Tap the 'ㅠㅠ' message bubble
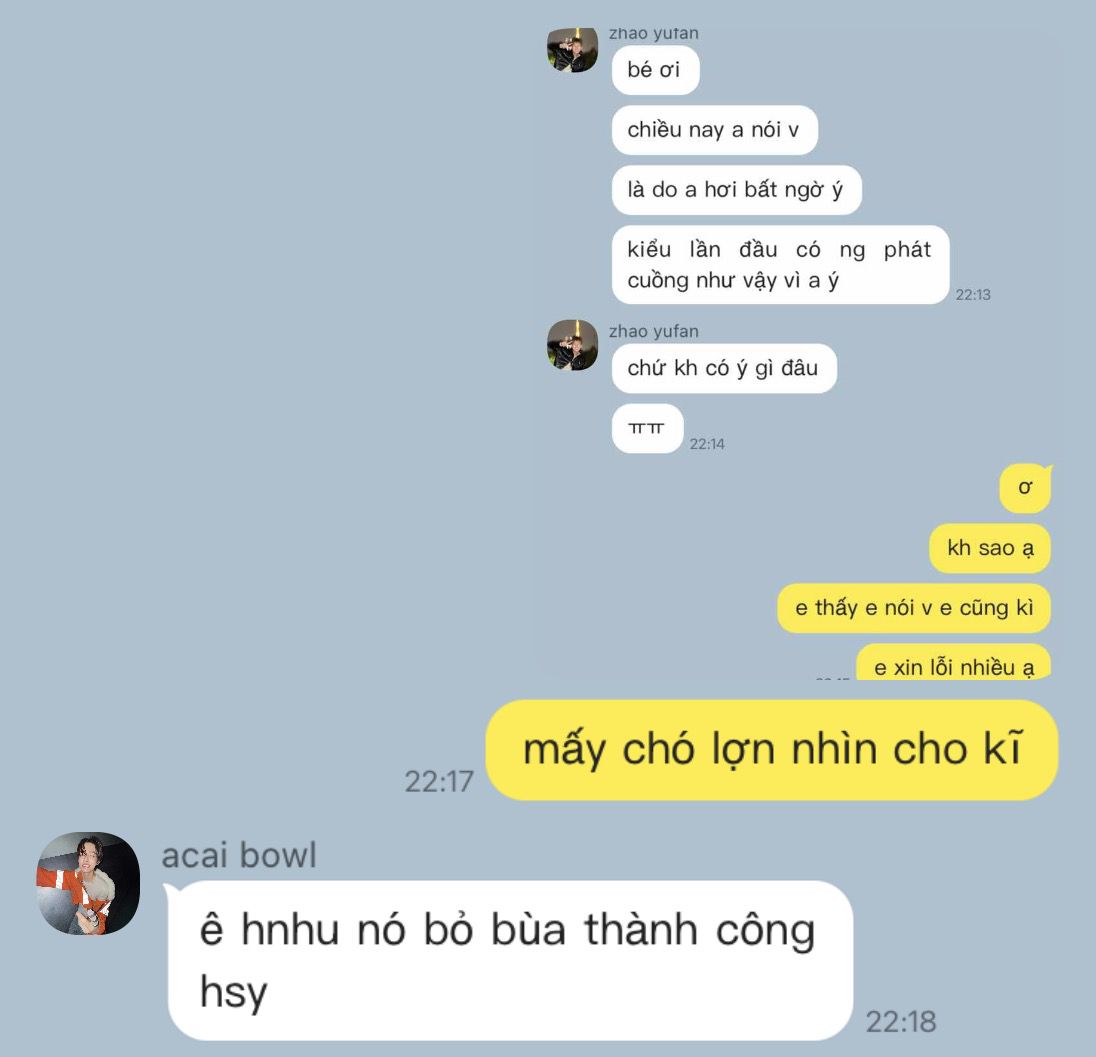This screenshot has height=1057, width=1096. (647, 429)
